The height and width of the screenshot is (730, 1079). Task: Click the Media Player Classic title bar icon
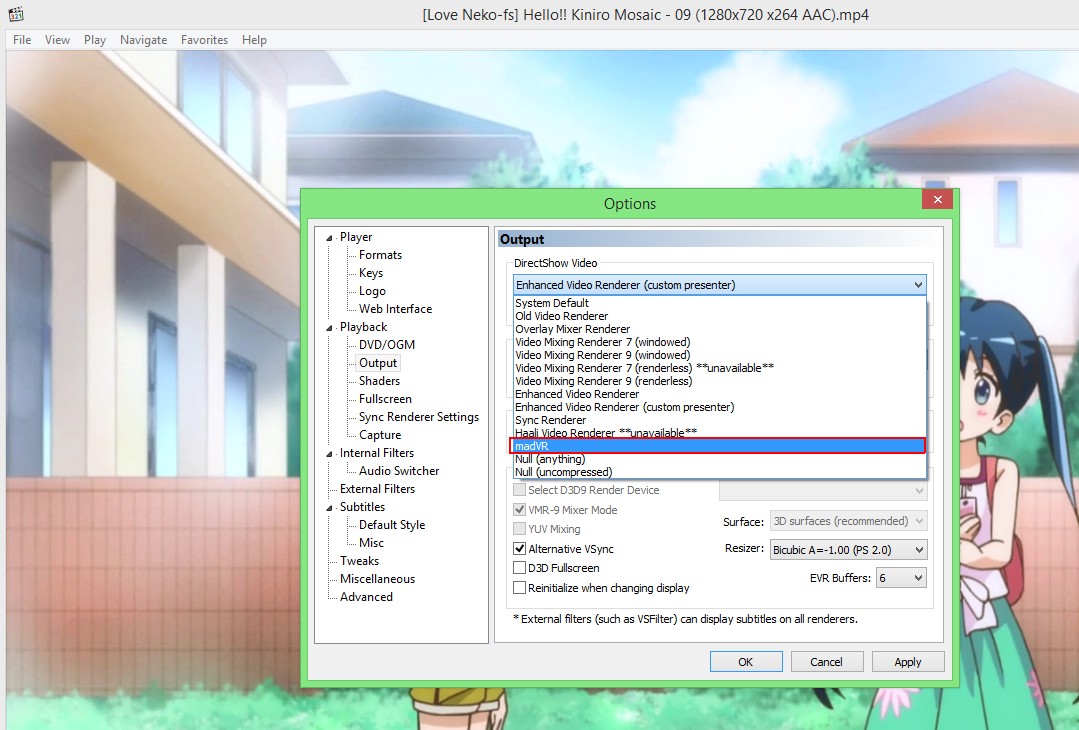pyautogui.click(x=16, y=13)
